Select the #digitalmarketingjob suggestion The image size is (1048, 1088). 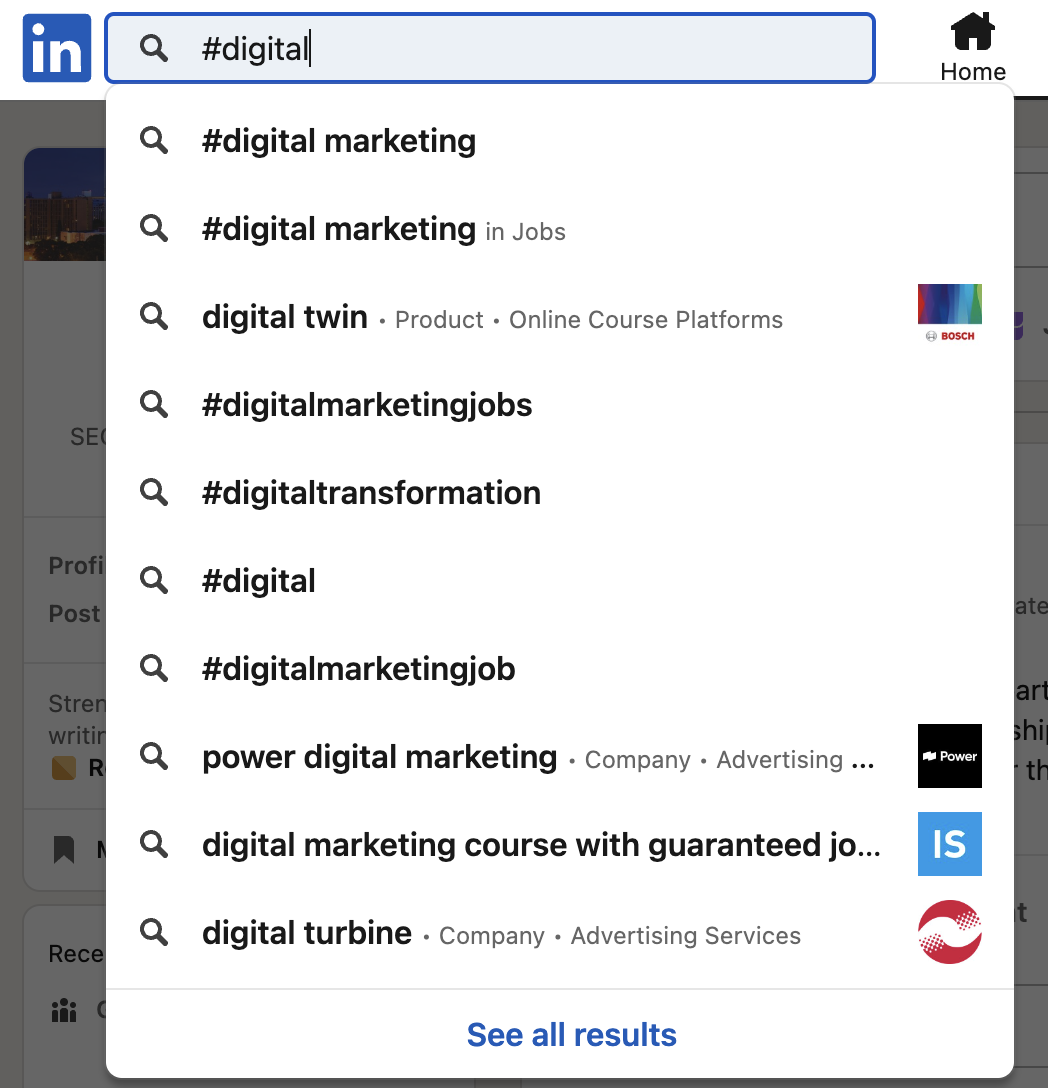click(x=358, y=668)
